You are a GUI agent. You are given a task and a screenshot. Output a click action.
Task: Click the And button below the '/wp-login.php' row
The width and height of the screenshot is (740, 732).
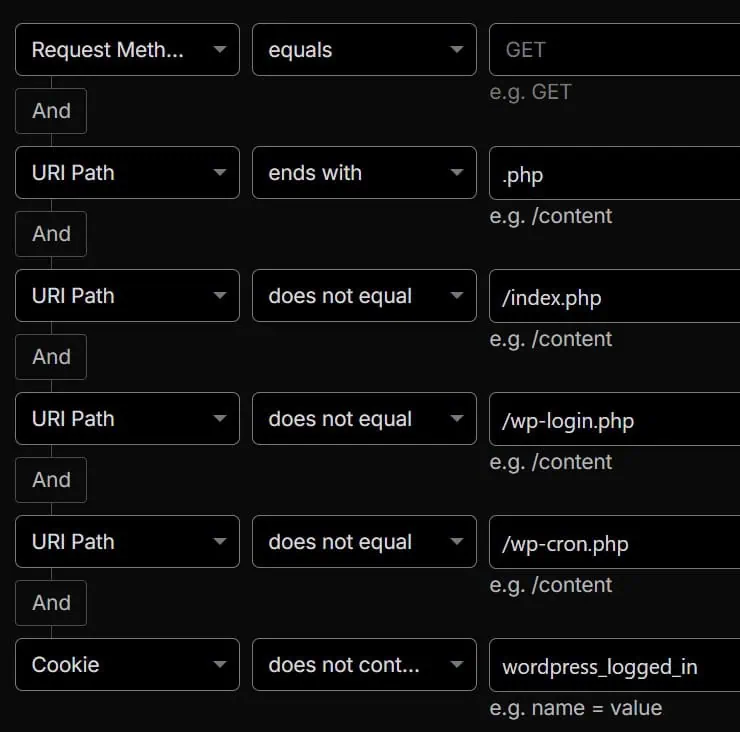[51, 480]
